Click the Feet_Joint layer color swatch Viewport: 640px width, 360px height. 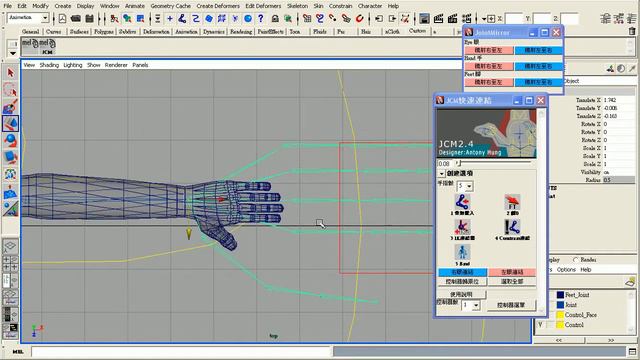pyautogui.click(x=560, y=295)
